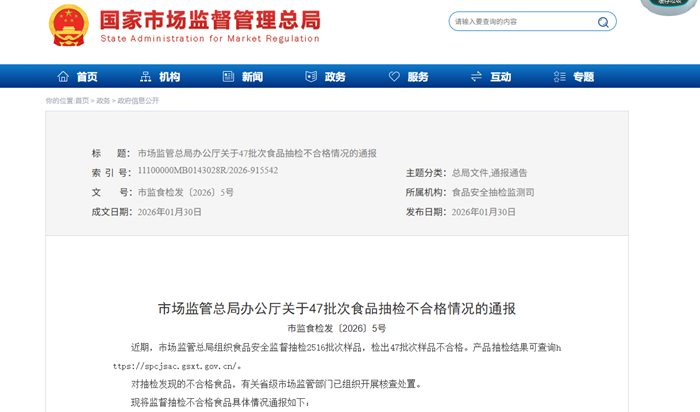700x412 pixels.
Task: Click the paragraph beginning 对抽检发现的不合格食品
Action: 276,384
